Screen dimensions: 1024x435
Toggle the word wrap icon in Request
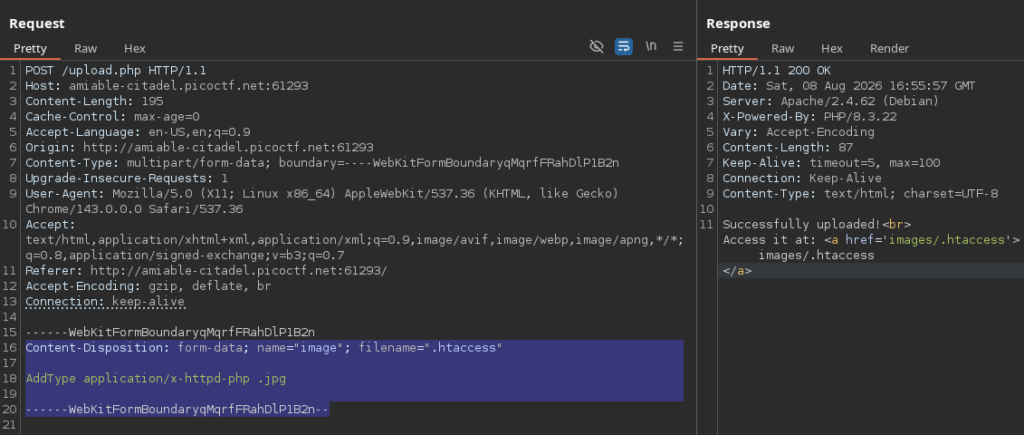point(624,47)
